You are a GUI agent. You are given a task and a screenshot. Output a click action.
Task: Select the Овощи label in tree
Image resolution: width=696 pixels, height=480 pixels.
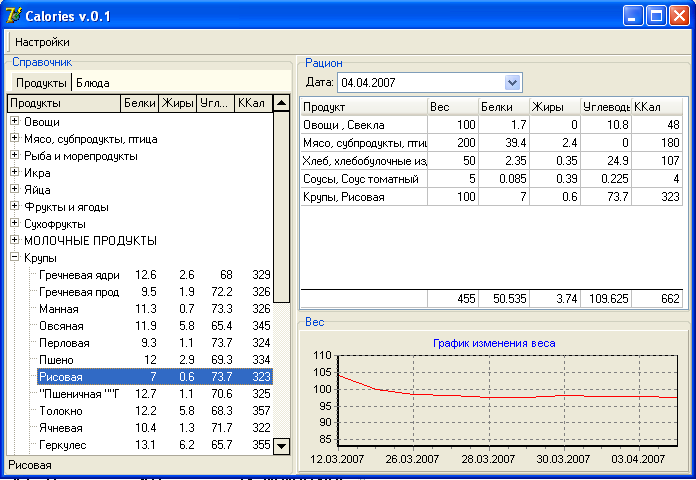click(x=42, y=122)
